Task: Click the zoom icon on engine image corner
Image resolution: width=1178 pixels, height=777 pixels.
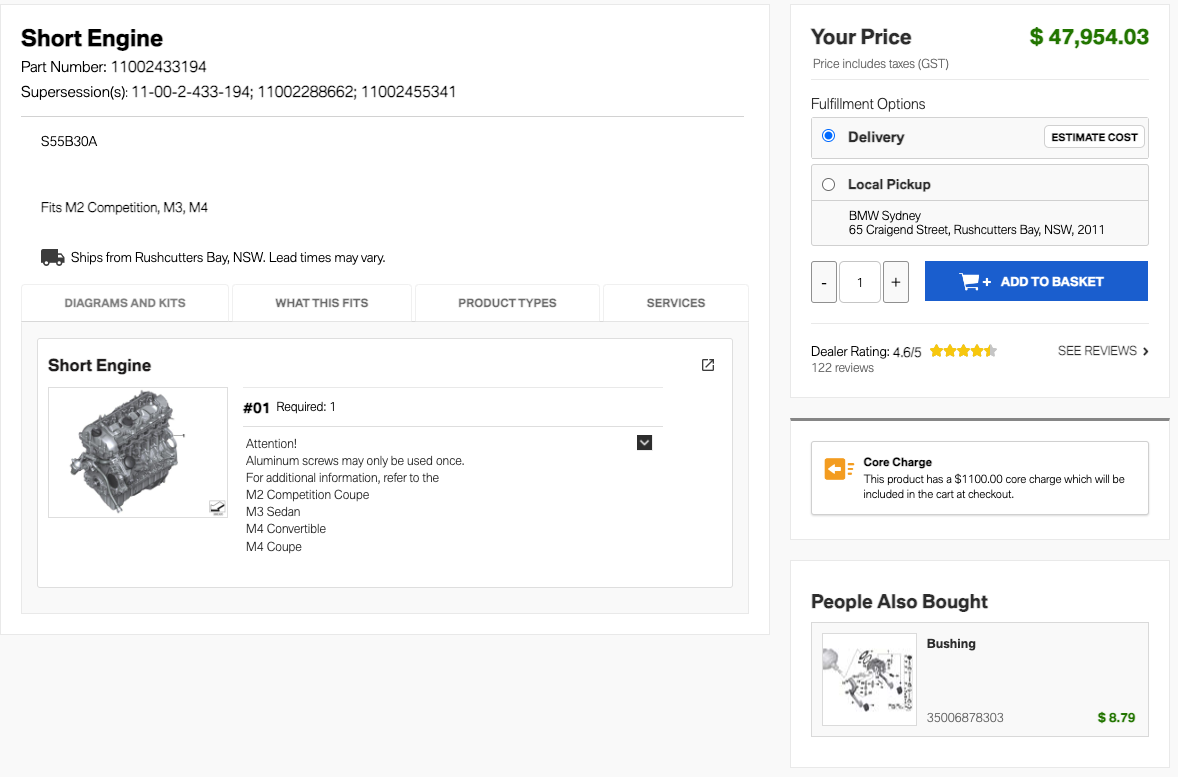Action: pos(217,508)
